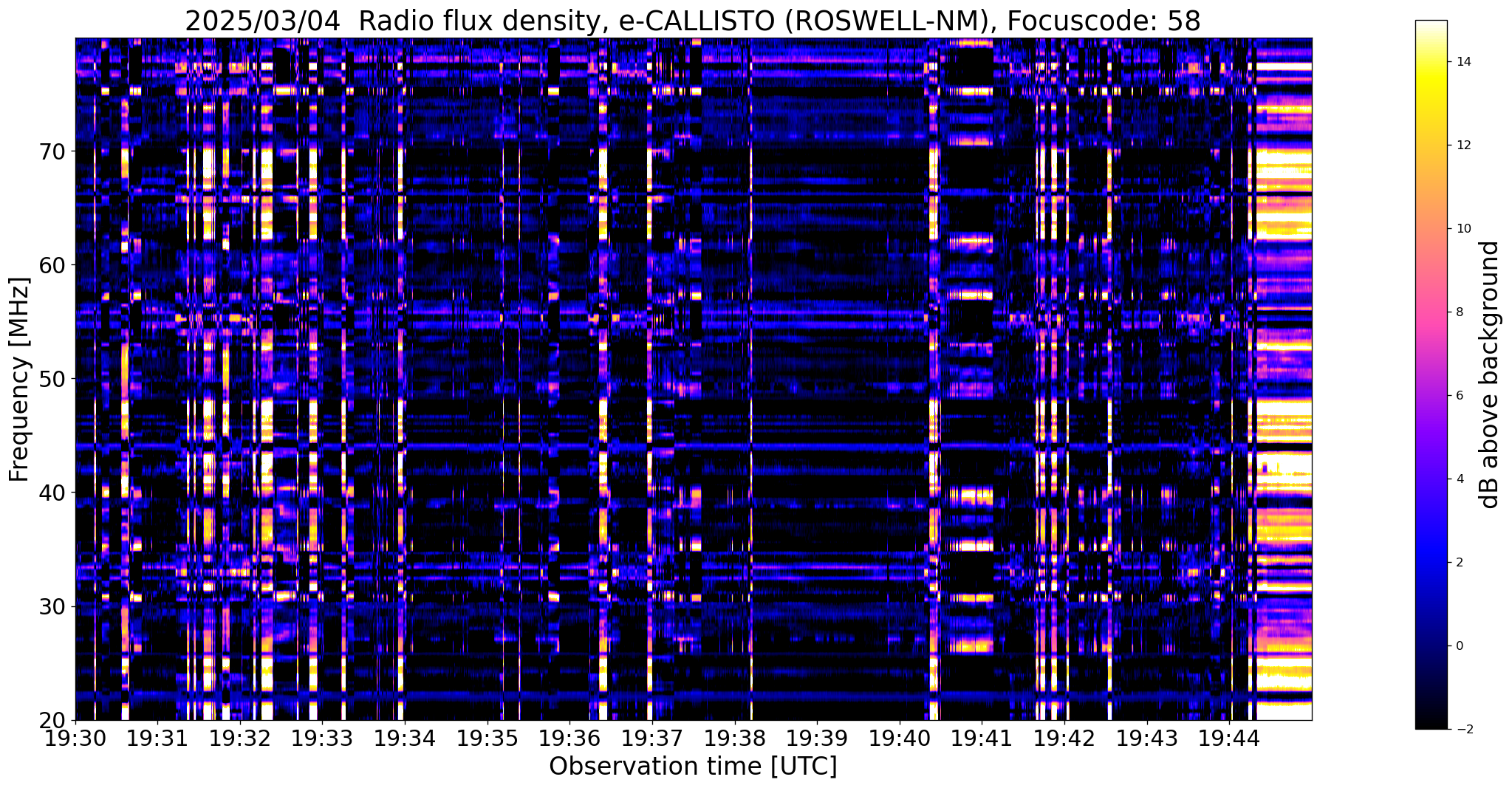This screenshot has width=1512, height=788.
Task: Click the 19:40 time tick label
Action: 899,738
